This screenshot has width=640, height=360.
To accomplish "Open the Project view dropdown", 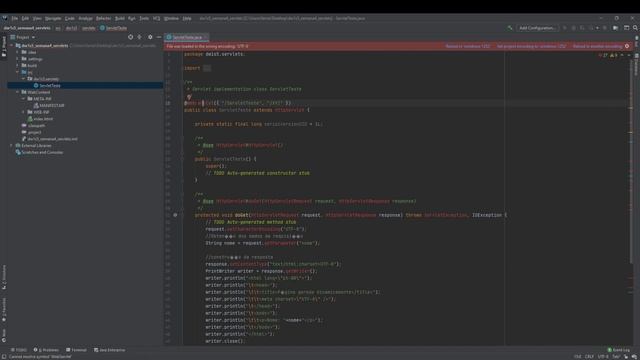I will click(23, 37).
